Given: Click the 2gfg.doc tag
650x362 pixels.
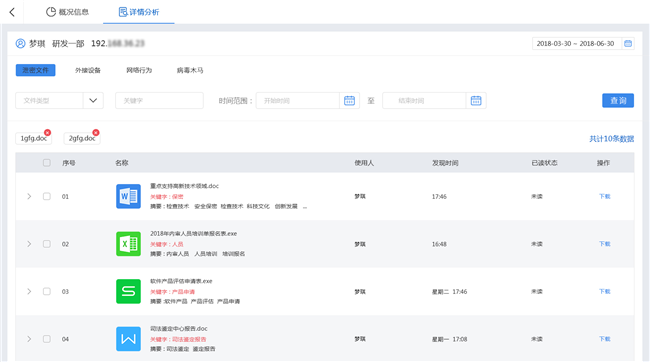Looking at the screenshot, I should tap(82, 138).
